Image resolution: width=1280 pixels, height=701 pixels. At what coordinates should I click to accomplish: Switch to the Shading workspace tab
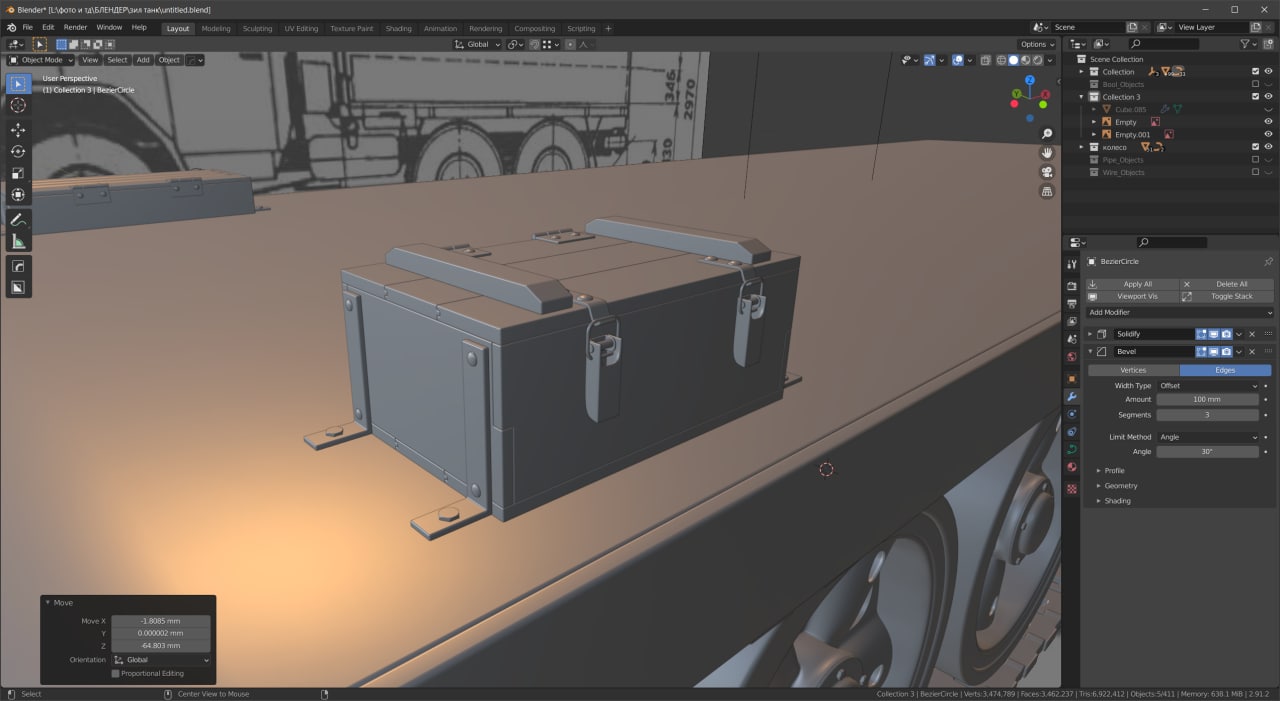click(x=398, y=28)
